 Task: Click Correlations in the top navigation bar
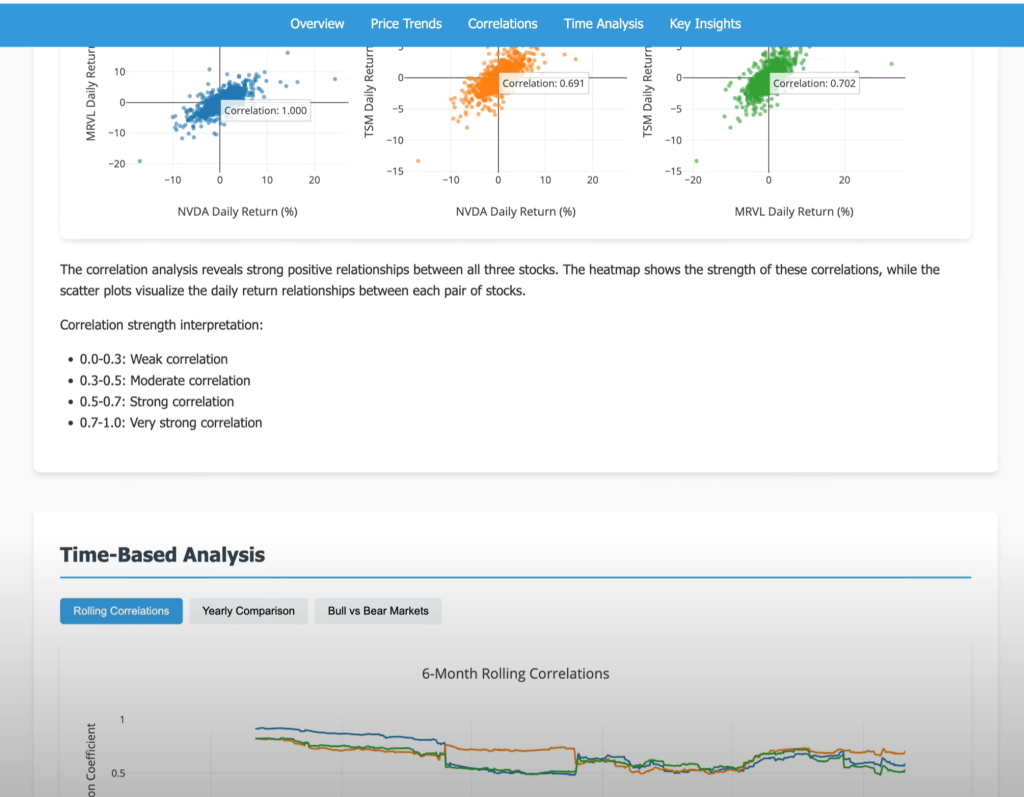coord(502,24)
